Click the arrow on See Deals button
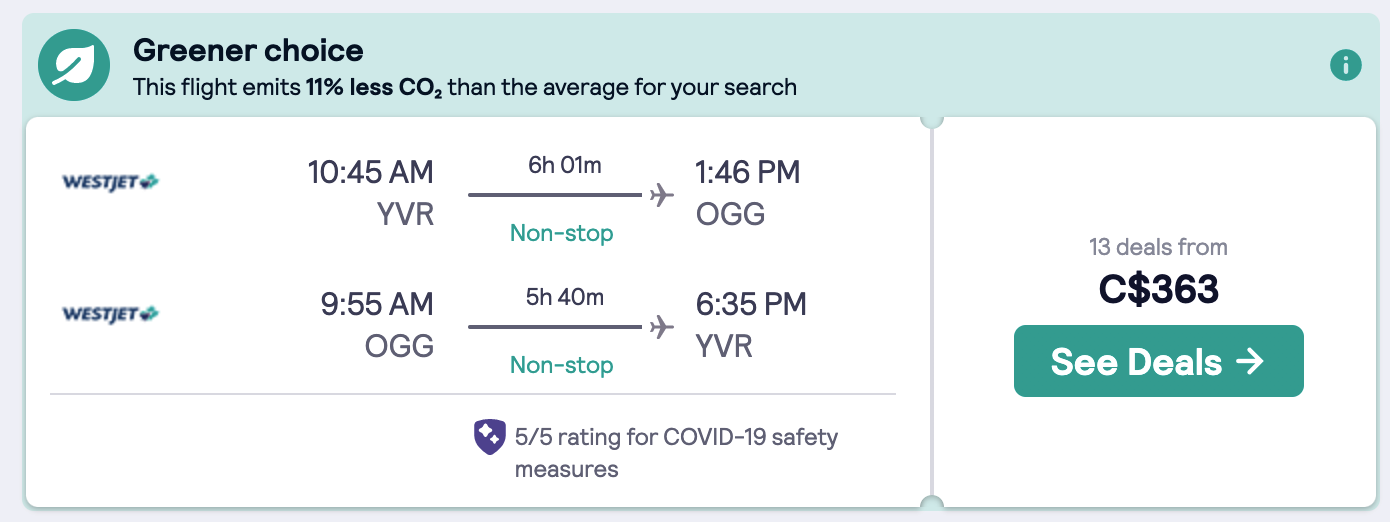1390x522 pixels. coord(1250,361)
